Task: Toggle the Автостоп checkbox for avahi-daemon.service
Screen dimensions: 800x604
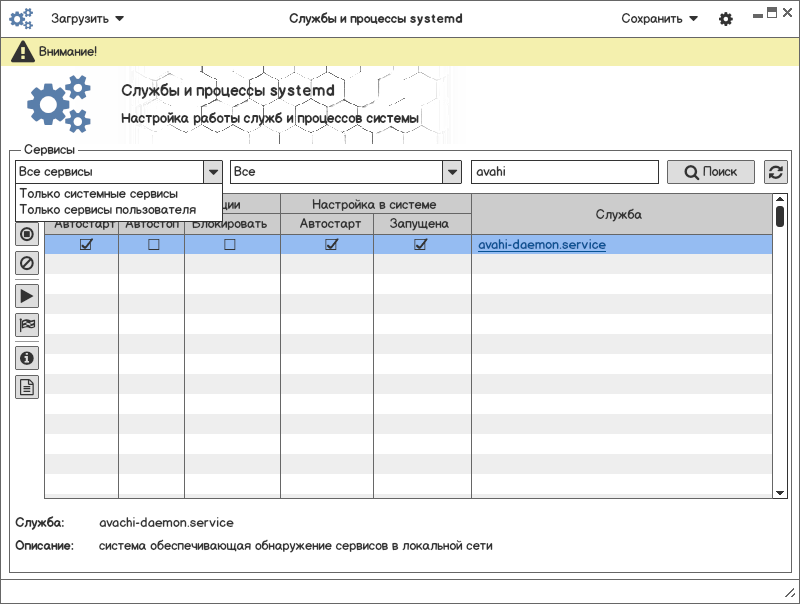Action: 153,245
